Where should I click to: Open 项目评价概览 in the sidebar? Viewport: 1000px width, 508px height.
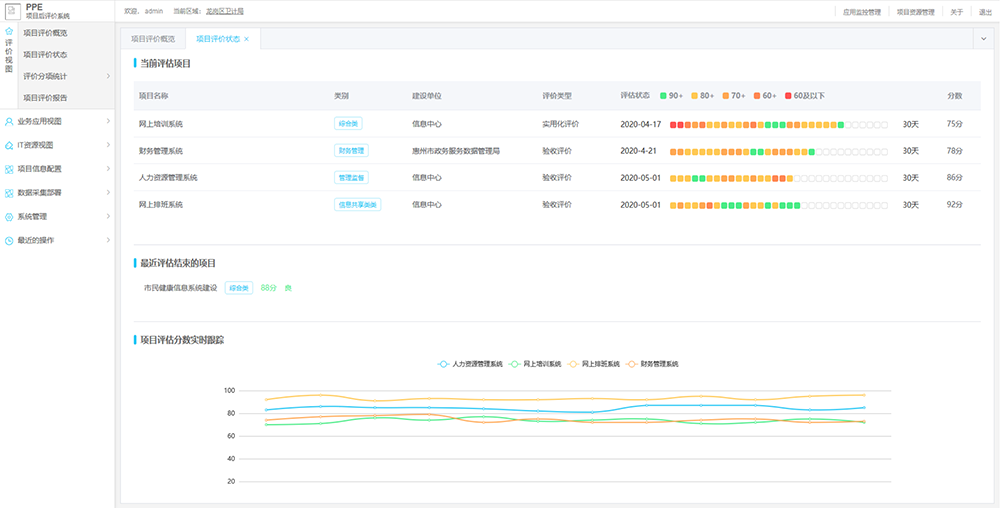[x=45, y=33]
